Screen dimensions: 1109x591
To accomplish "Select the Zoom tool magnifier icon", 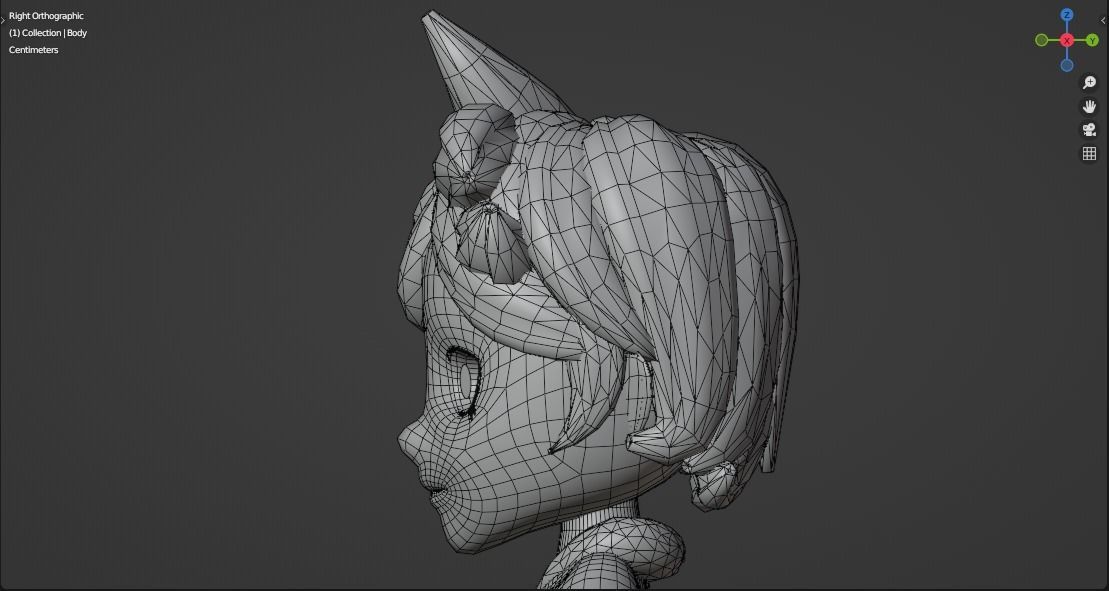I will click(1089, 84).
